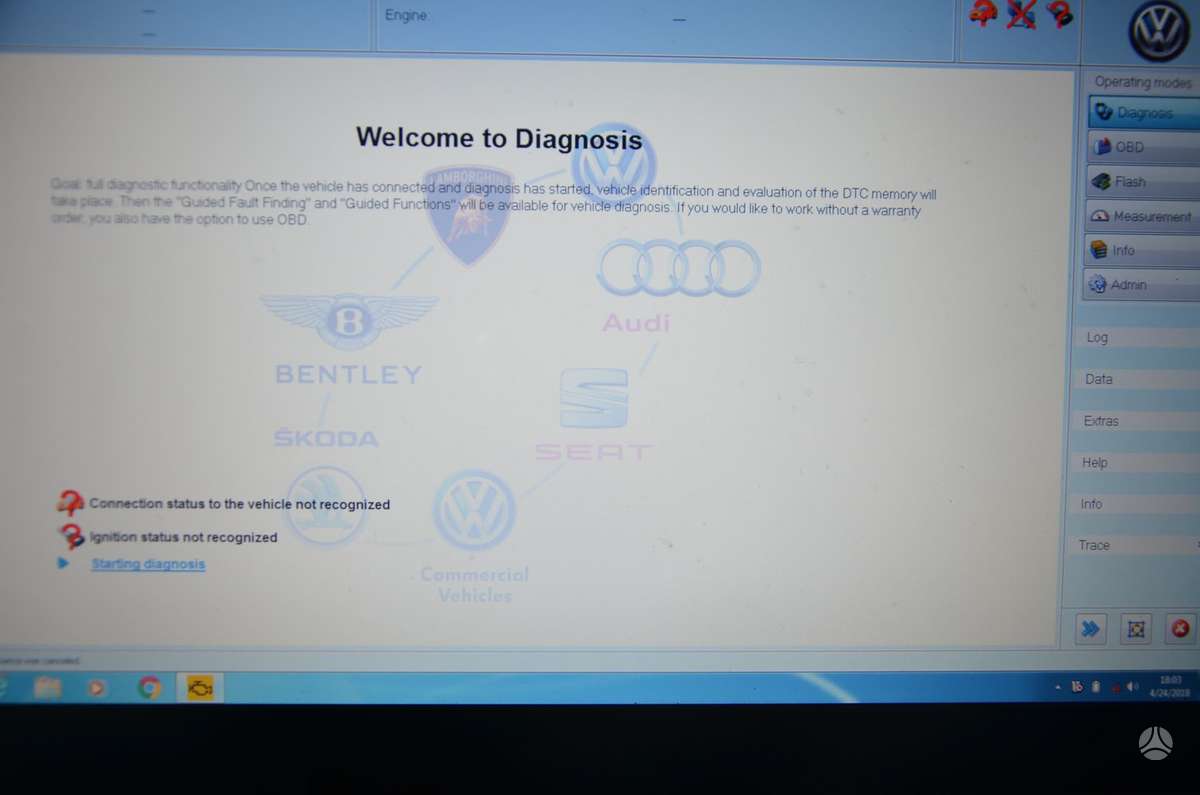Click the battery tray icon

pyautogui.click(x=1095, y=687)
